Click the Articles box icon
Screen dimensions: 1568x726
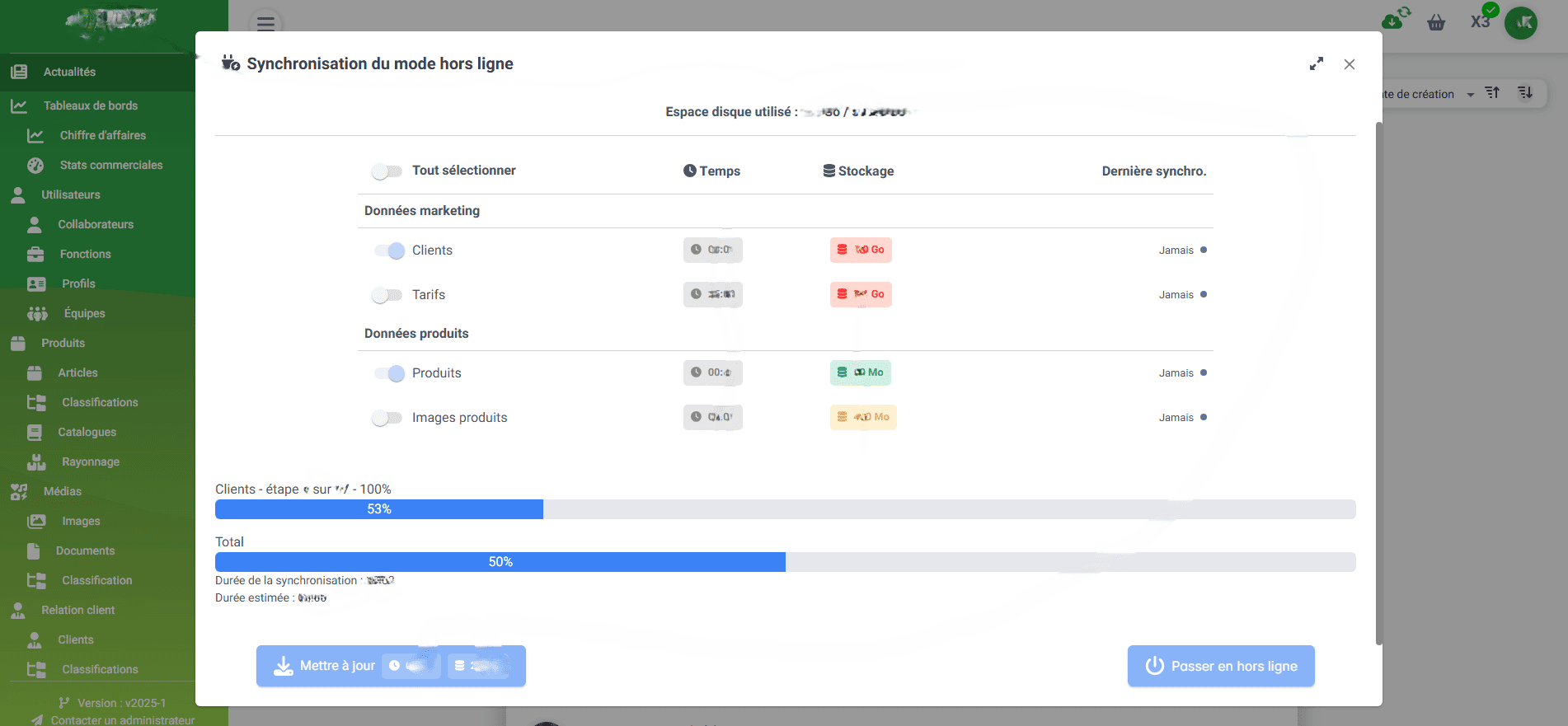click(35, 372)
